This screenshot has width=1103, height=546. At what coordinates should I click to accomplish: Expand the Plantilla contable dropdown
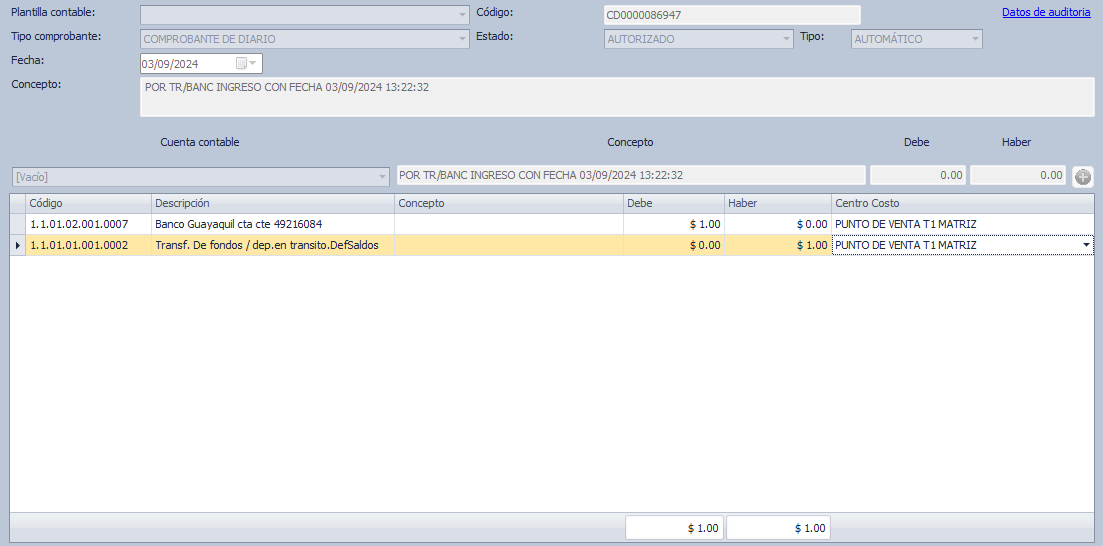(x=462, y=15)
